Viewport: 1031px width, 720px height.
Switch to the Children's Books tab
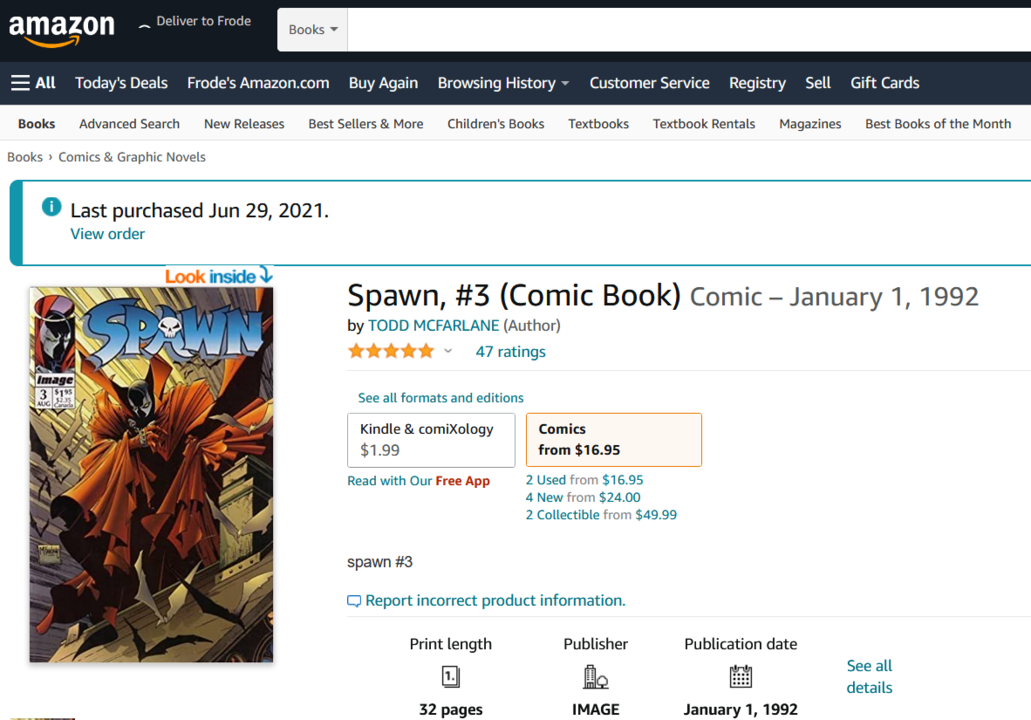495,123
